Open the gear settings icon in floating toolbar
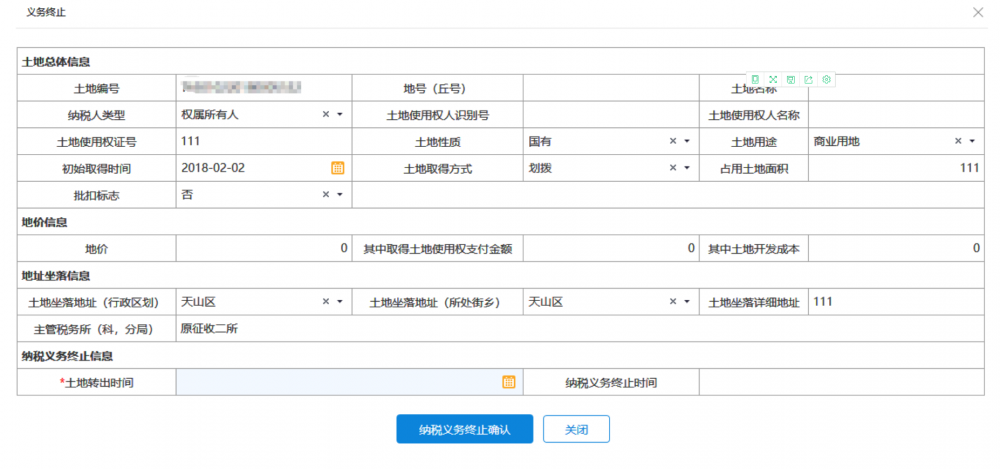Image resolution: width=1000 pixels, height=469 pixels. pos(826,79)
